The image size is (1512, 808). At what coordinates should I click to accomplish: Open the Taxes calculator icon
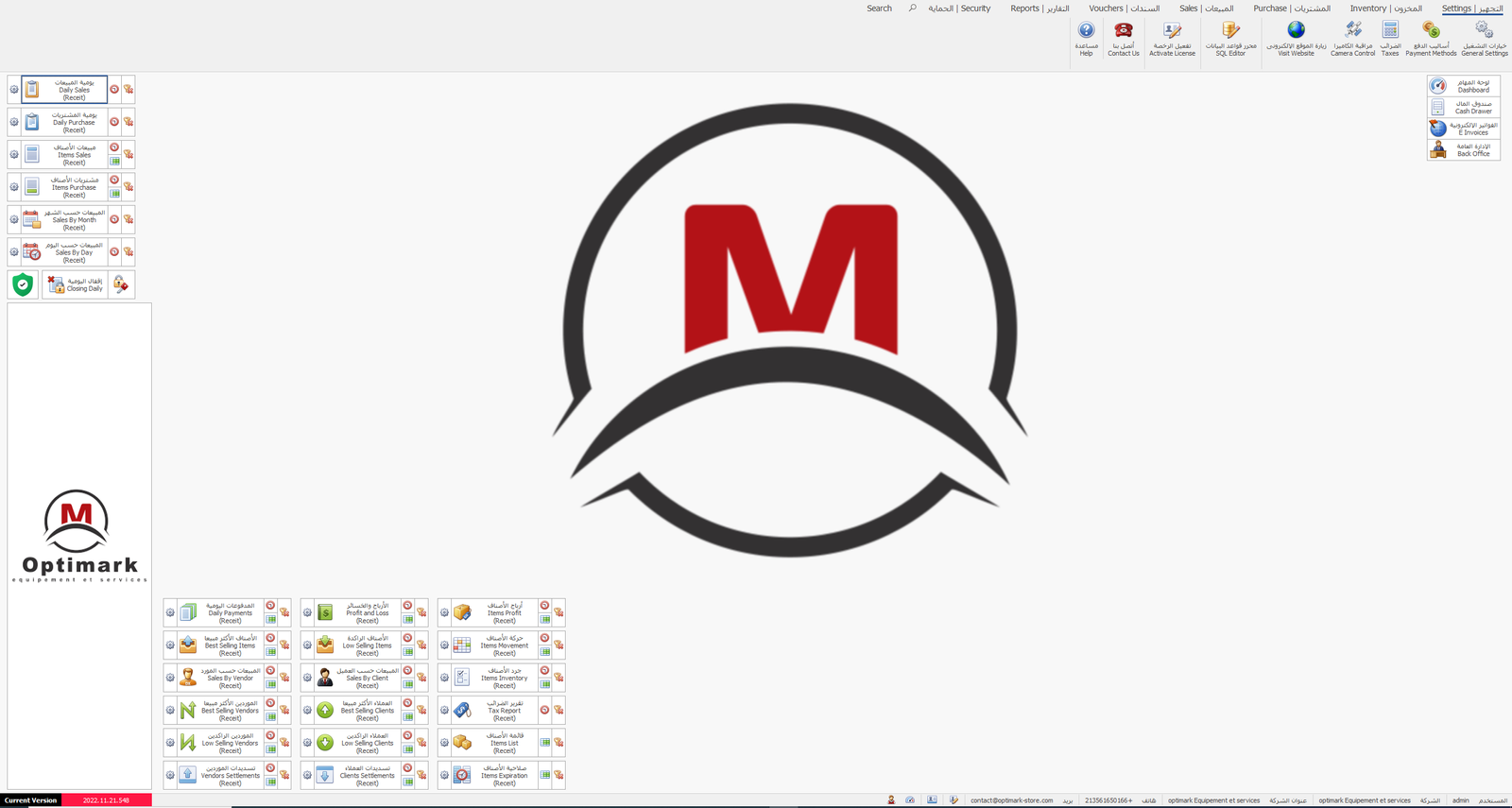coord(1390,39)
